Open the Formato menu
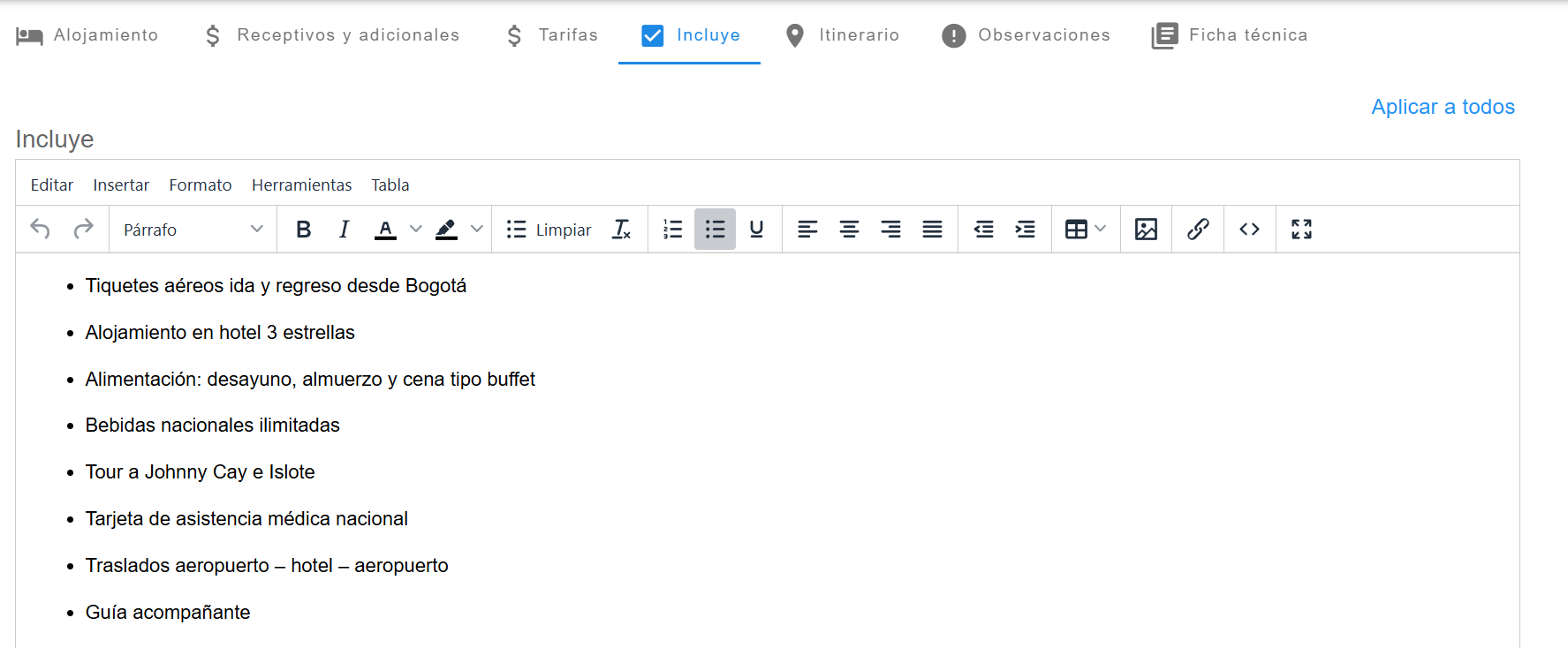The width and height of the screenshot is (1568, 648). 201,185
